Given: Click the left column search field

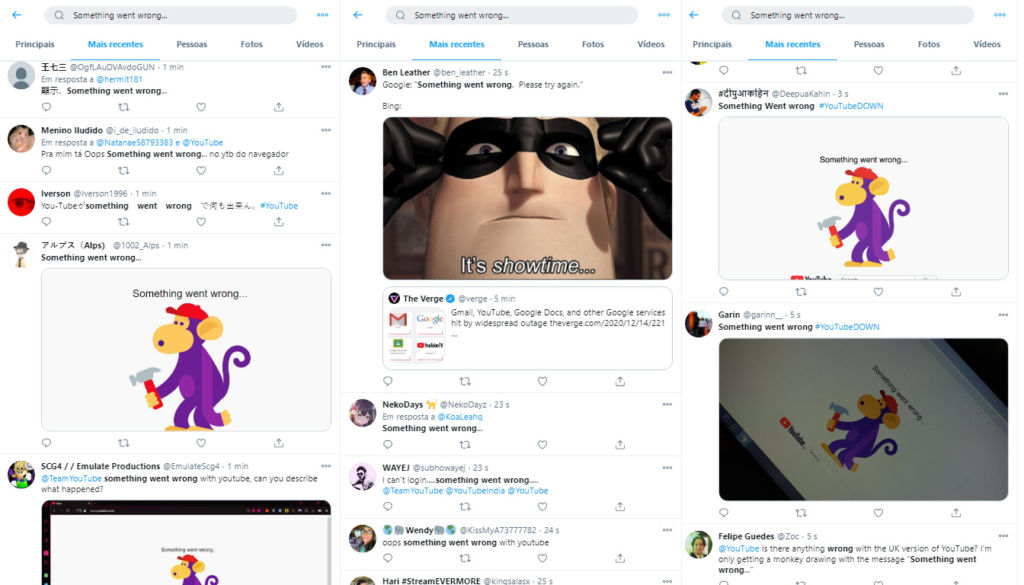Looking at the screenshot, I should [x=170, y=15].
